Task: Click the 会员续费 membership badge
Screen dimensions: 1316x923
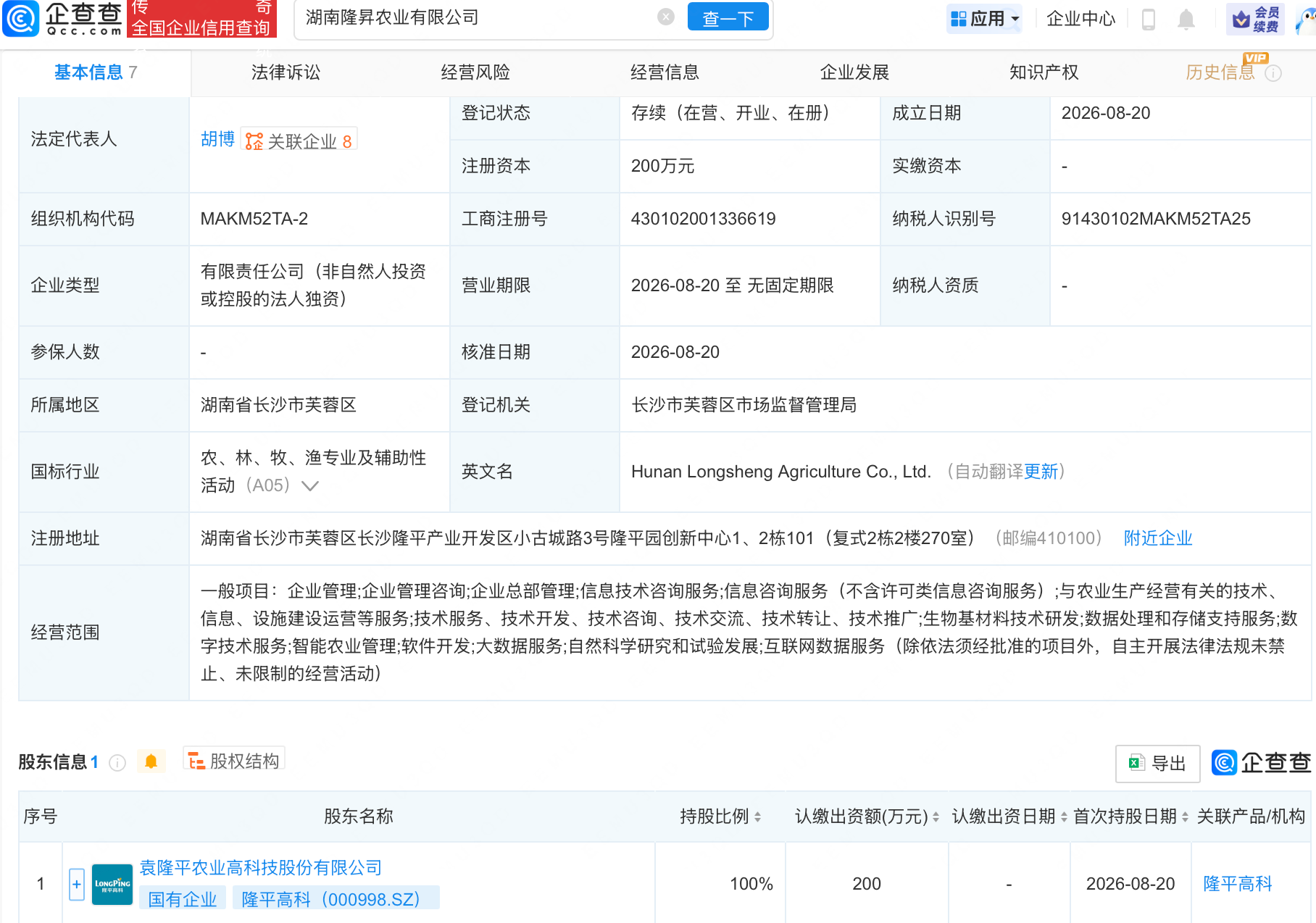Action: [x=1256, y=19]
